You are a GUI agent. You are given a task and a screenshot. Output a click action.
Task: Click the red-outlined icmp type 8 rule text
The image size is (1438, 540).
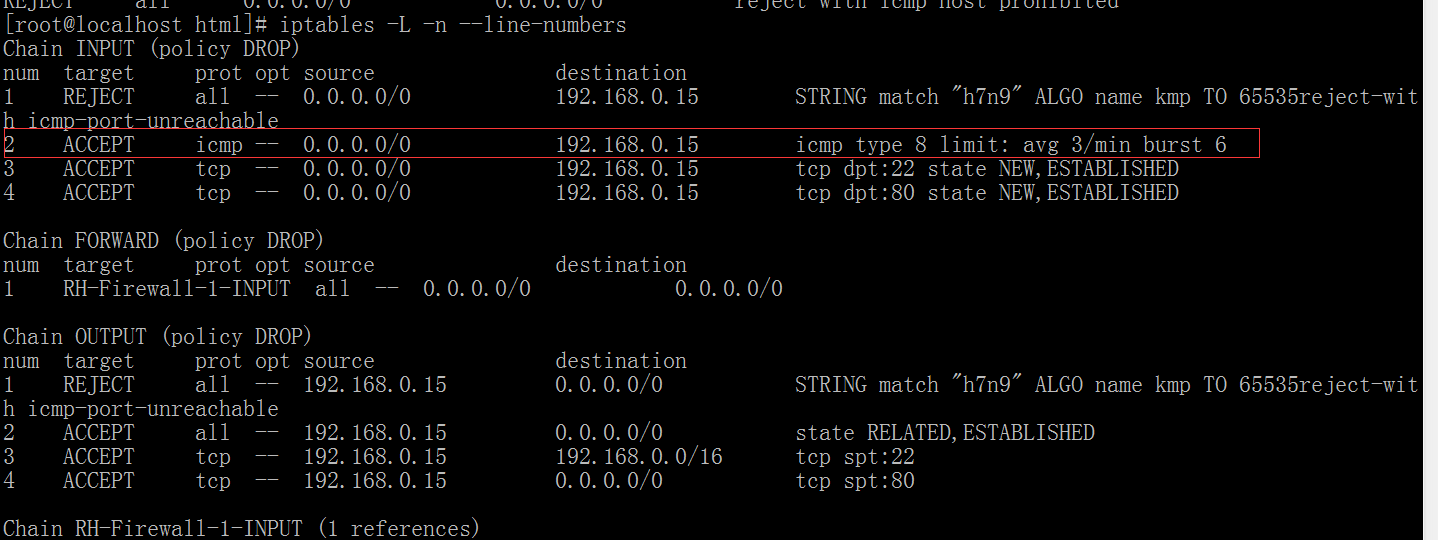[1010, 145]
